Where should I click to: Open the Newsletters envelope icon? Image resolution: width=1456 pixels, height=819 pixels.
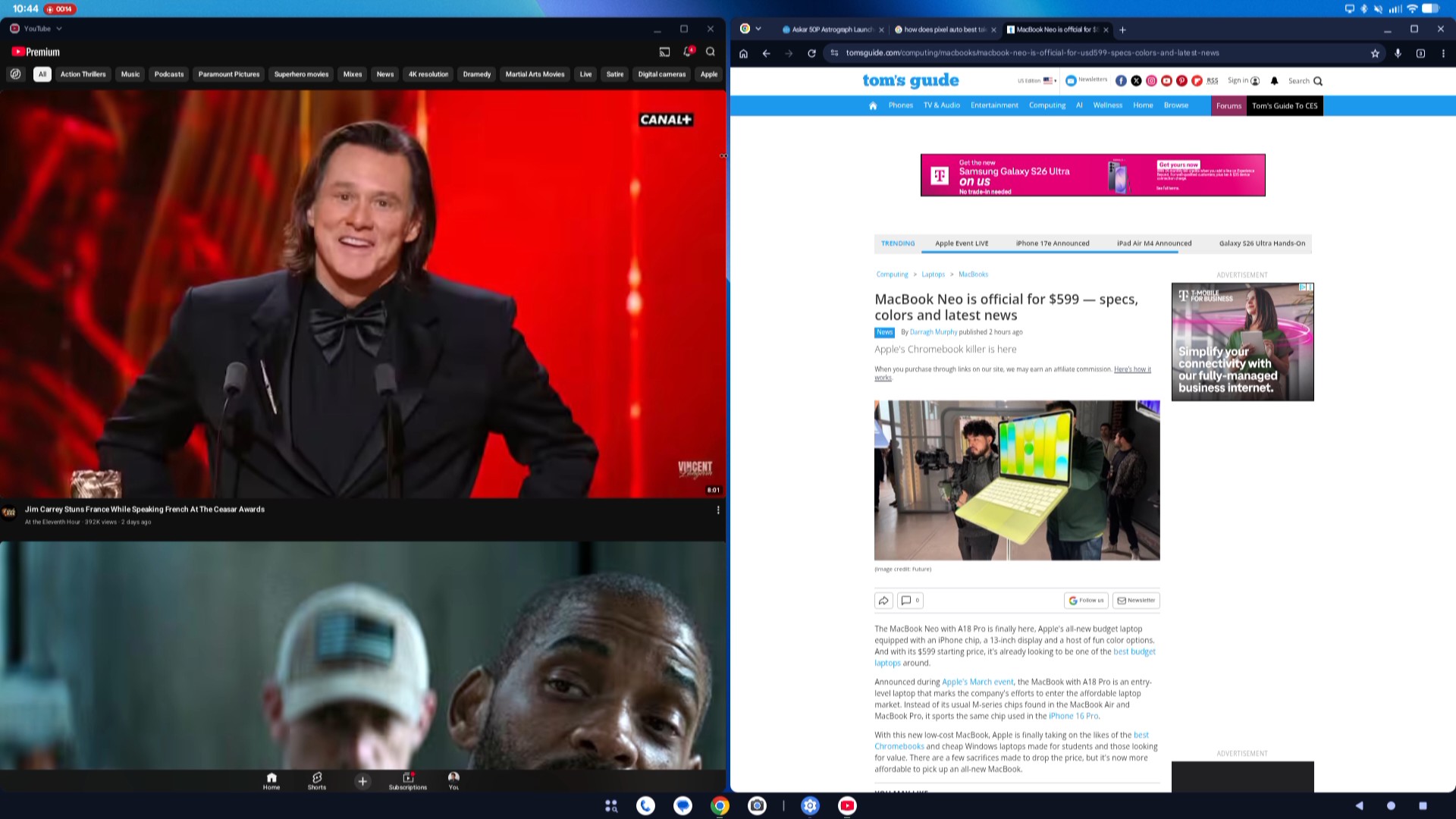[x=1070, y=80]
